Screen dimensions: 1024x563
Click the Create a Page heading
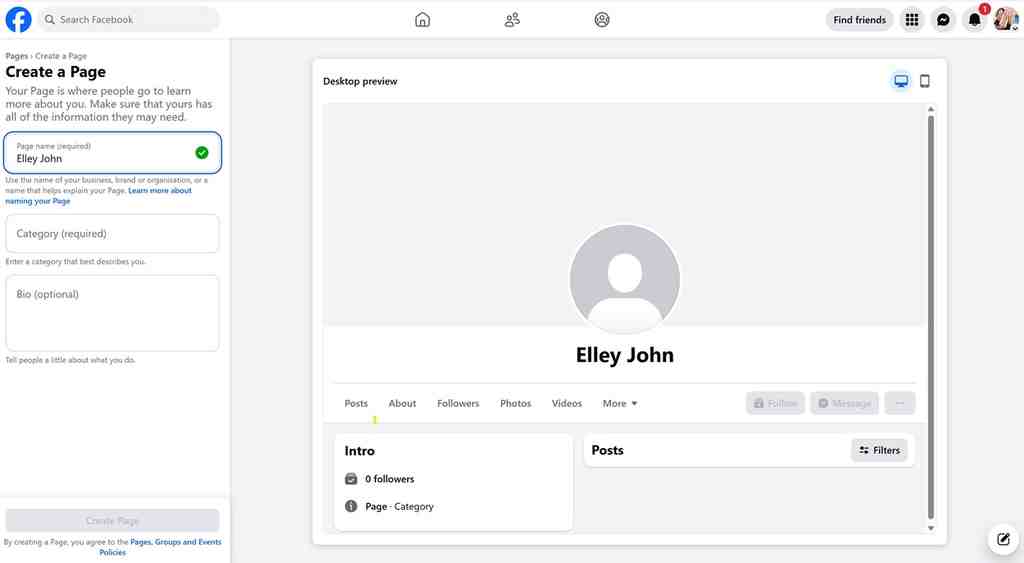[56, 72]
